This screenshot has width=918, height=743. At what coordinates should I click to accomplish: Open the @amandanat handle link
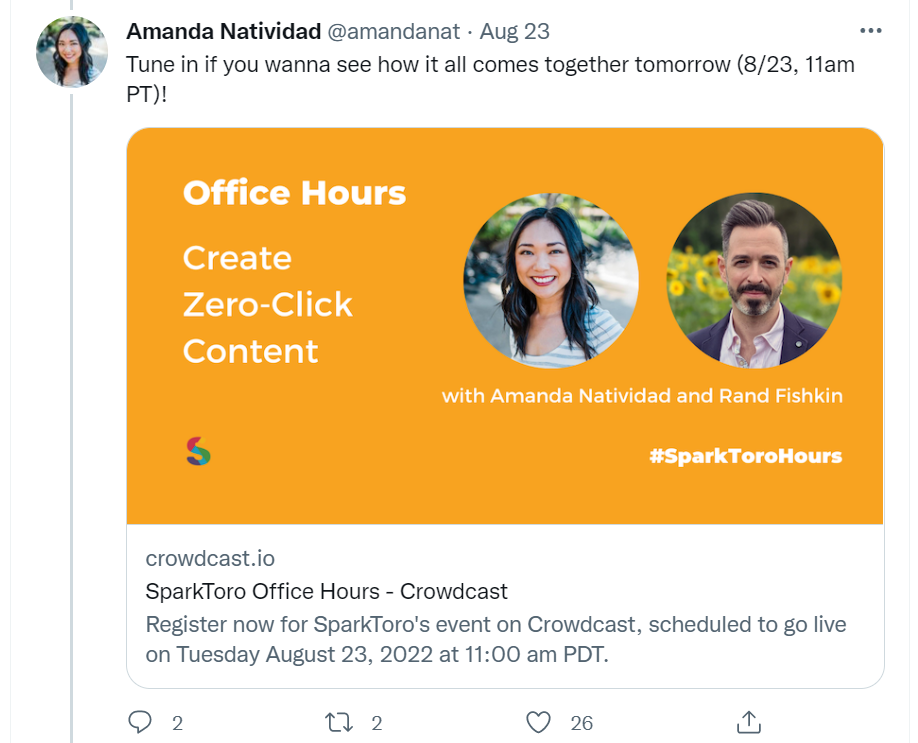click(393, 32)
